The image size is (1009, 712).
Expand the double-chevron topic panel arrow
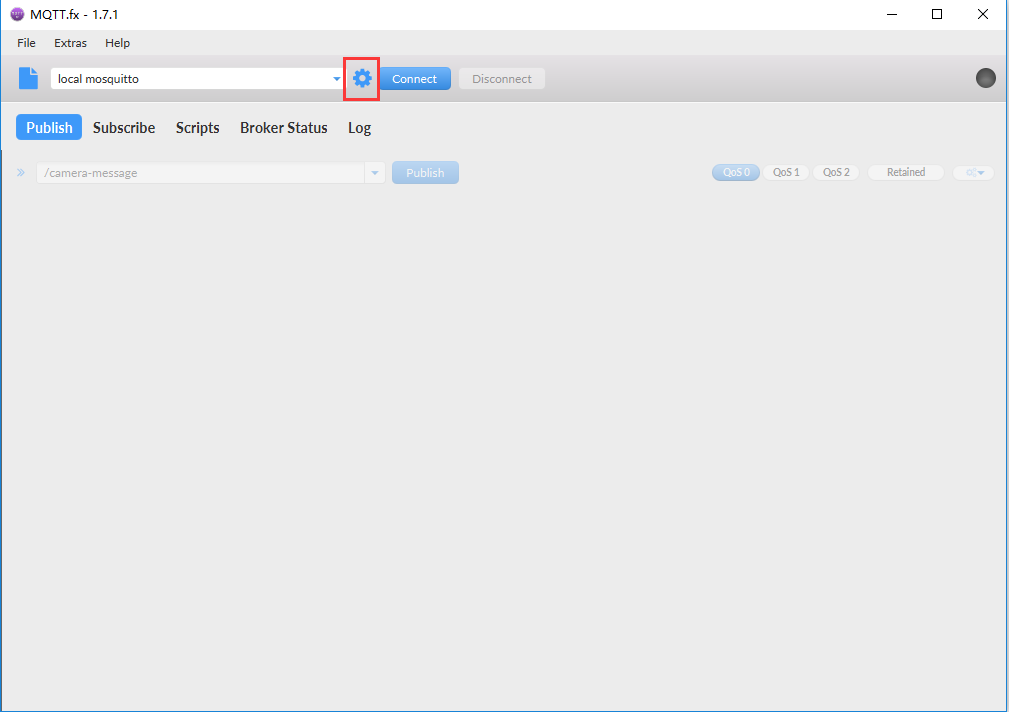[x=20, y=173]
